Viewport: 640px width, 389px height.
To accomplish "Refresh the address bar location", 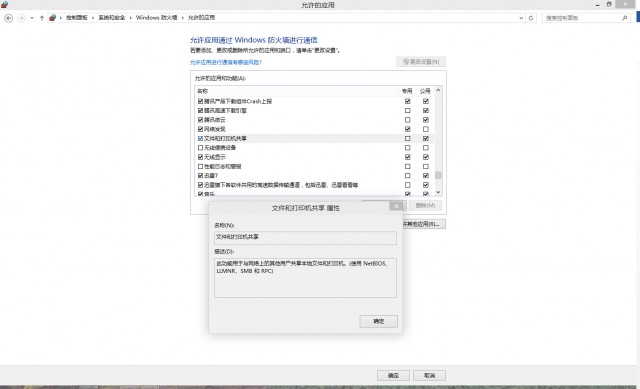I will coord(531,18).
